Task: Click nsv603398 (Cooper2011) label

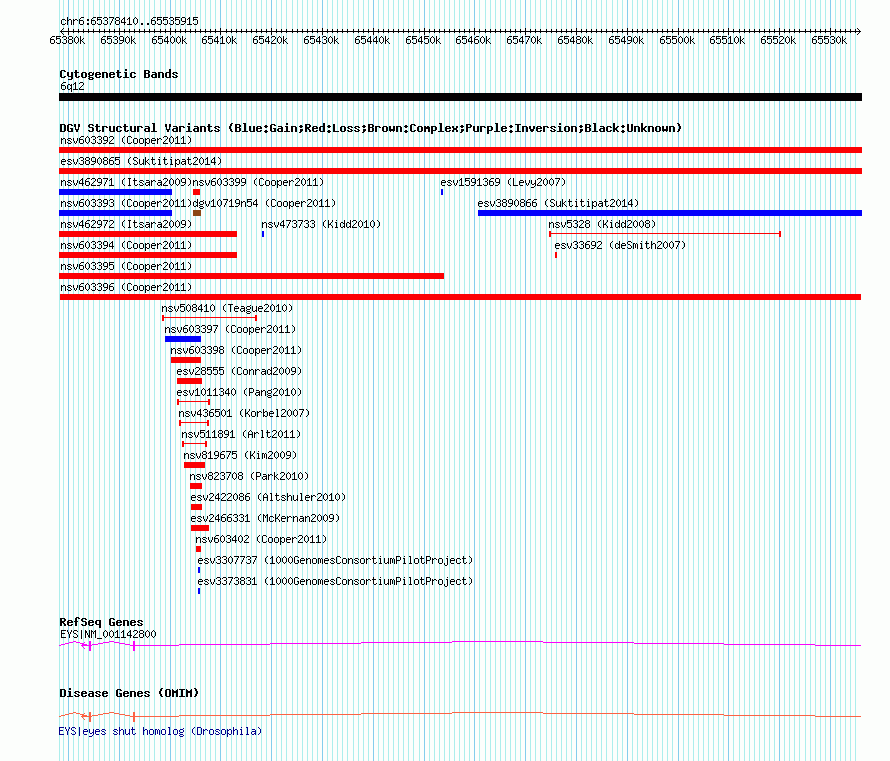Action: click(236, 350)
